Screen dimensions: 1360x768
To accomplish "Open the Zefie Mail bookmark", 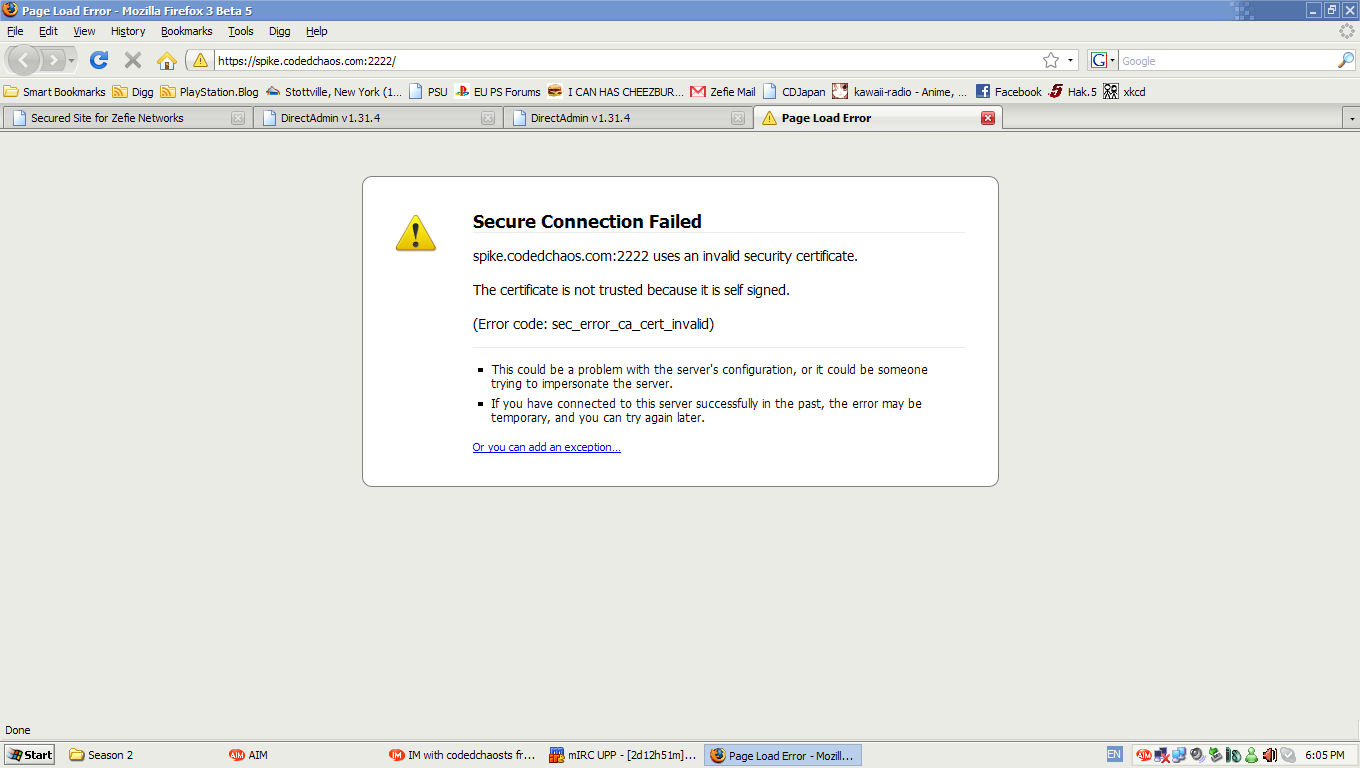I will tap(723, 91).
